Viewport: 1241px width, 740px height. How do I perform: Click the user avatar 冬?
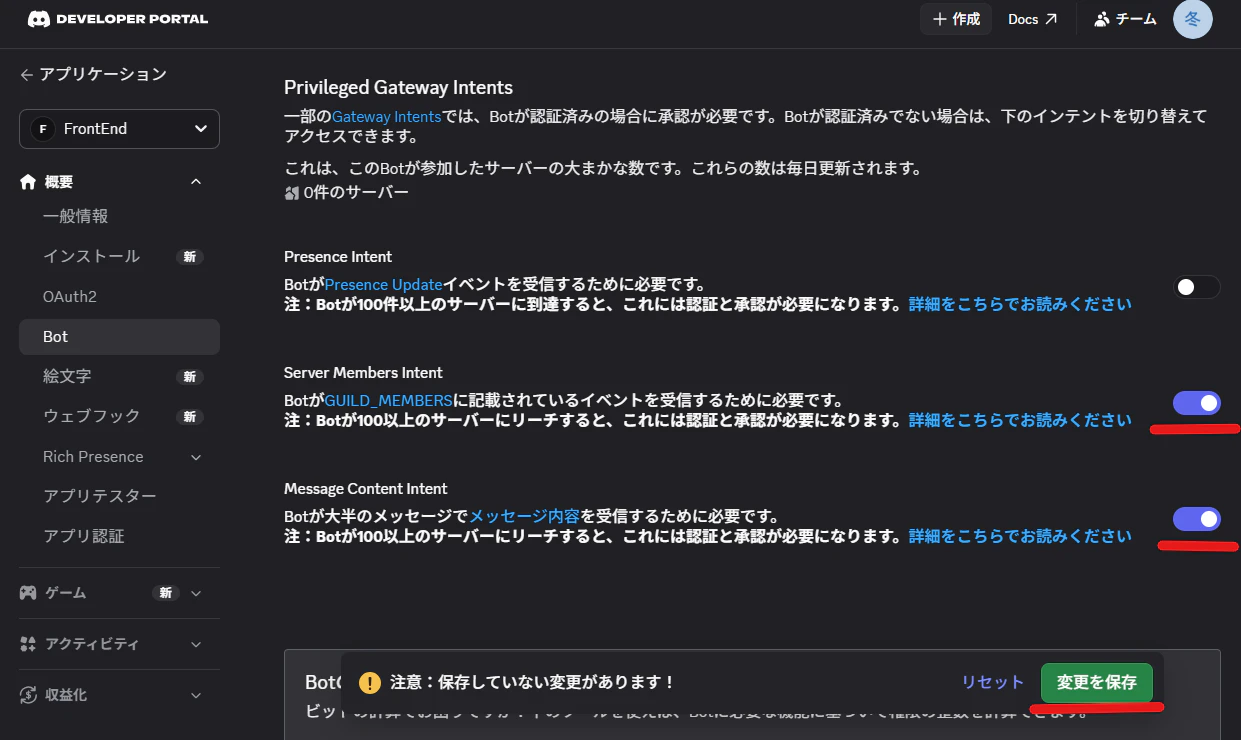tap(1192, 19)
